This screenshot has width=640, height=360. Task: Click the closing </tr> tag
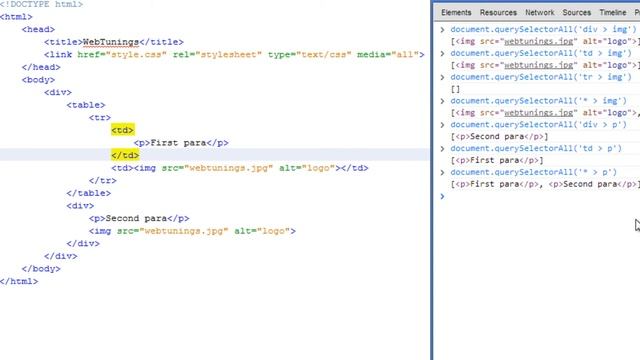(x=102, y=180)
